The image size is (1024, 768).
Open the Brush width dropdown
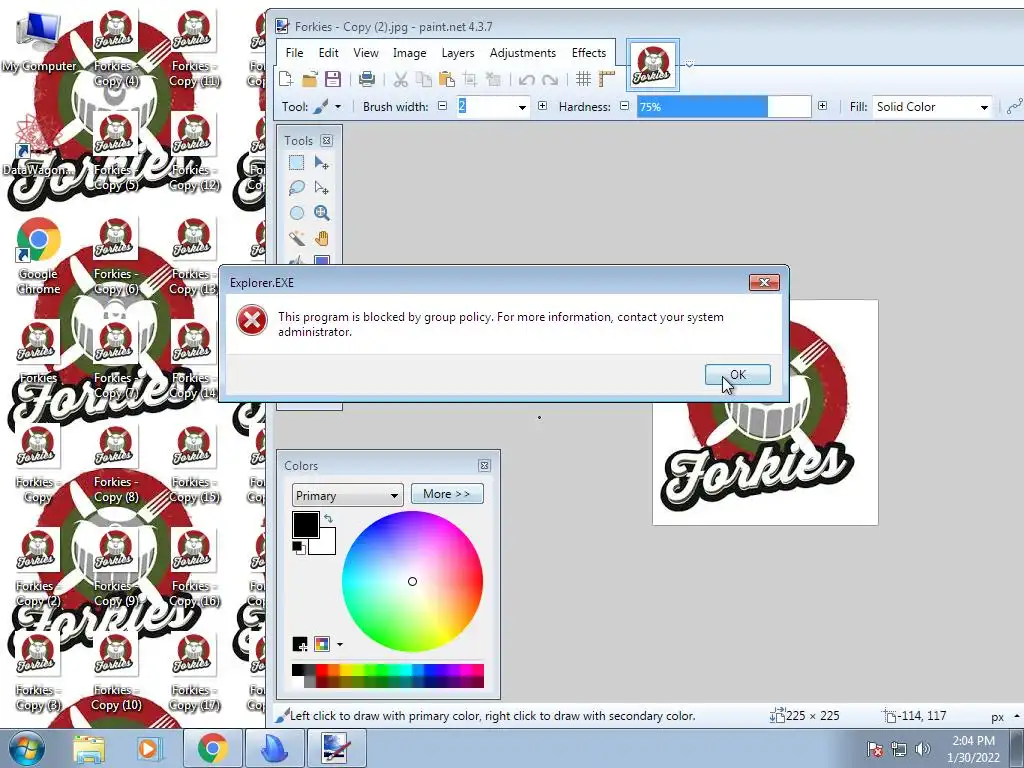pos(522,107)
